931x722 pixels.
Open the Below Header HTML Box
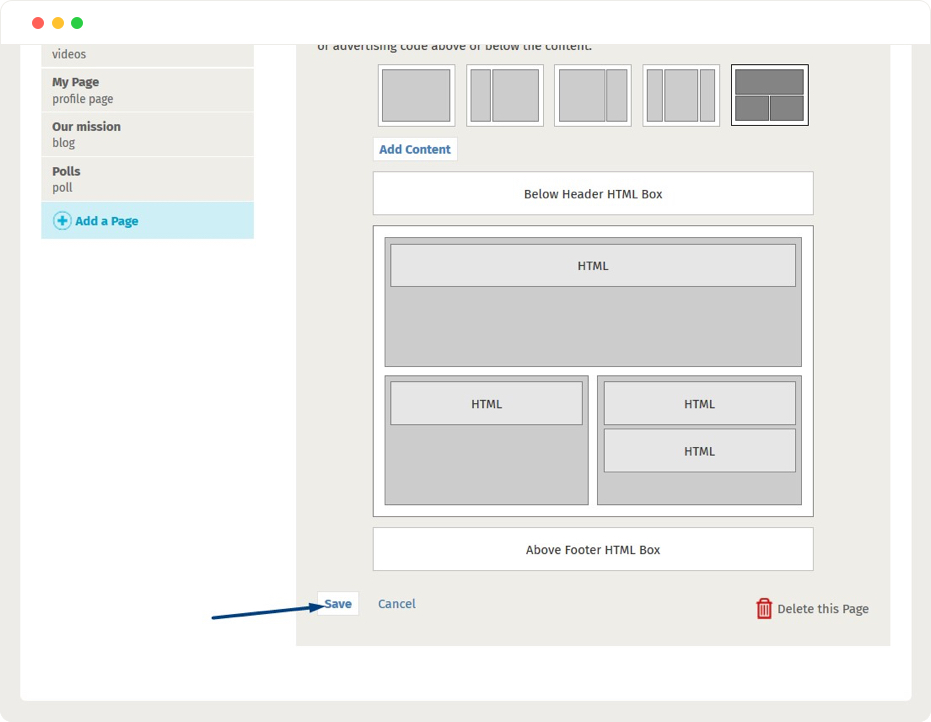[593, 194]
